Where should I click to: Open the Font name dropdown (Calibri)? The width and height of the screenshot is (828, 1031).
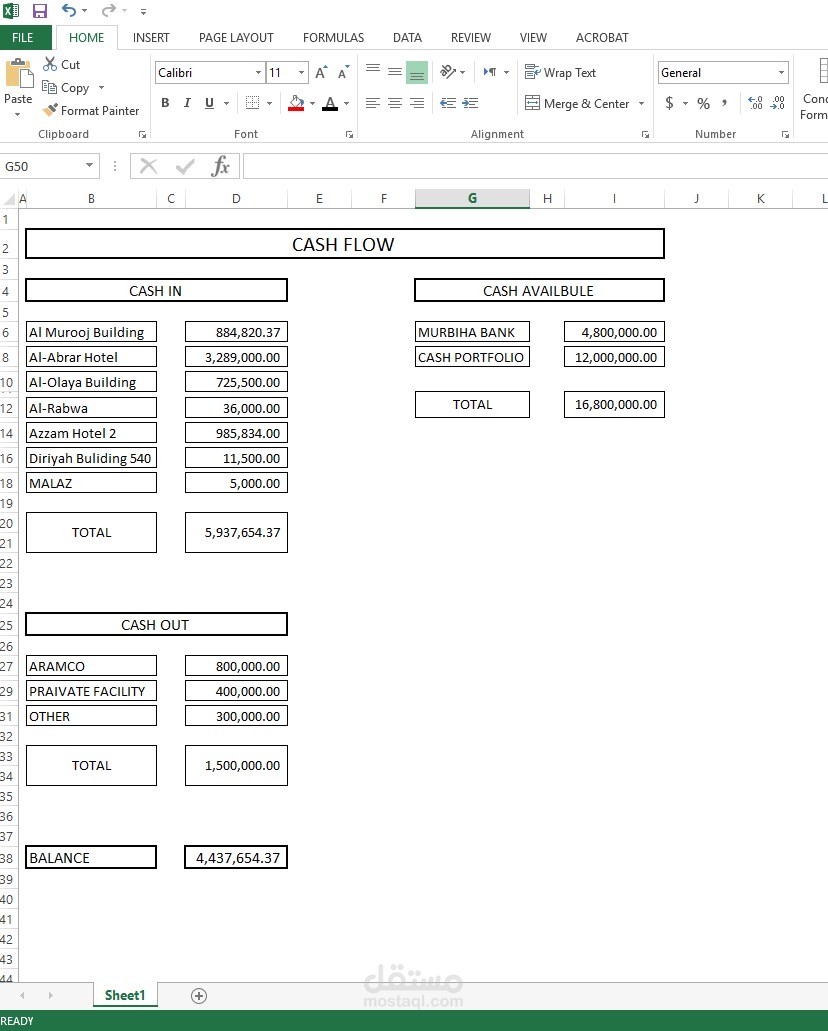click(258, 72)
